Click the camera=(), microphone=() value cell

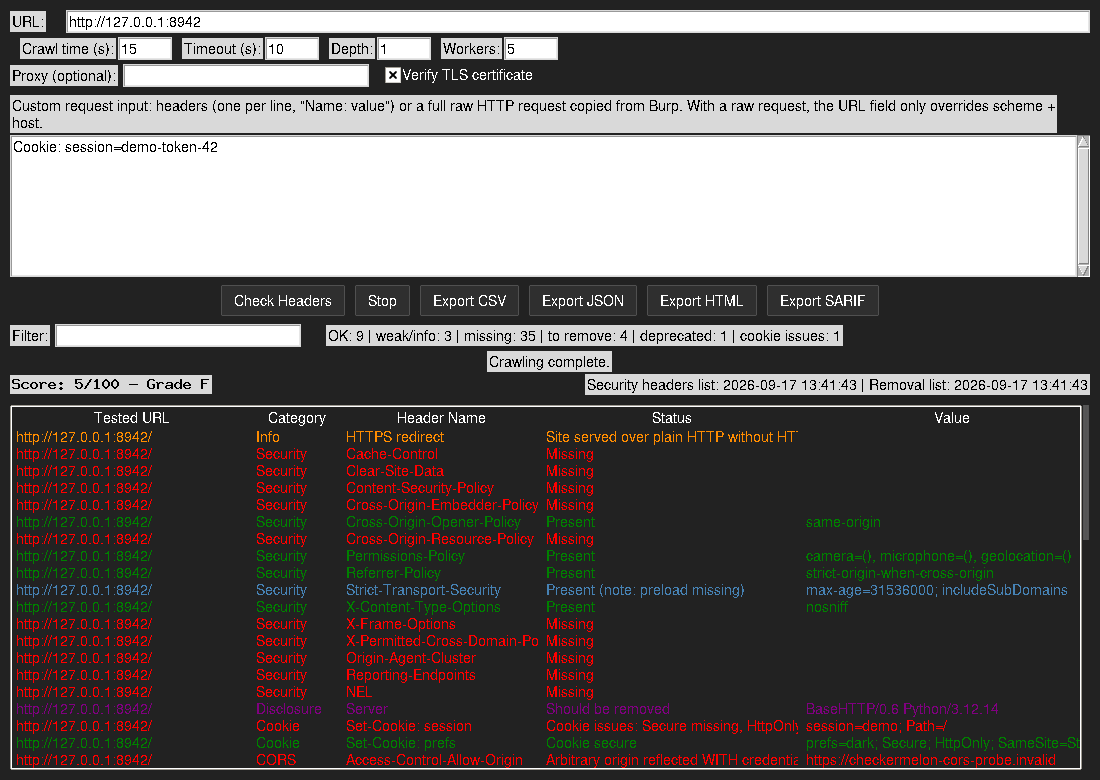pos(939,556)
